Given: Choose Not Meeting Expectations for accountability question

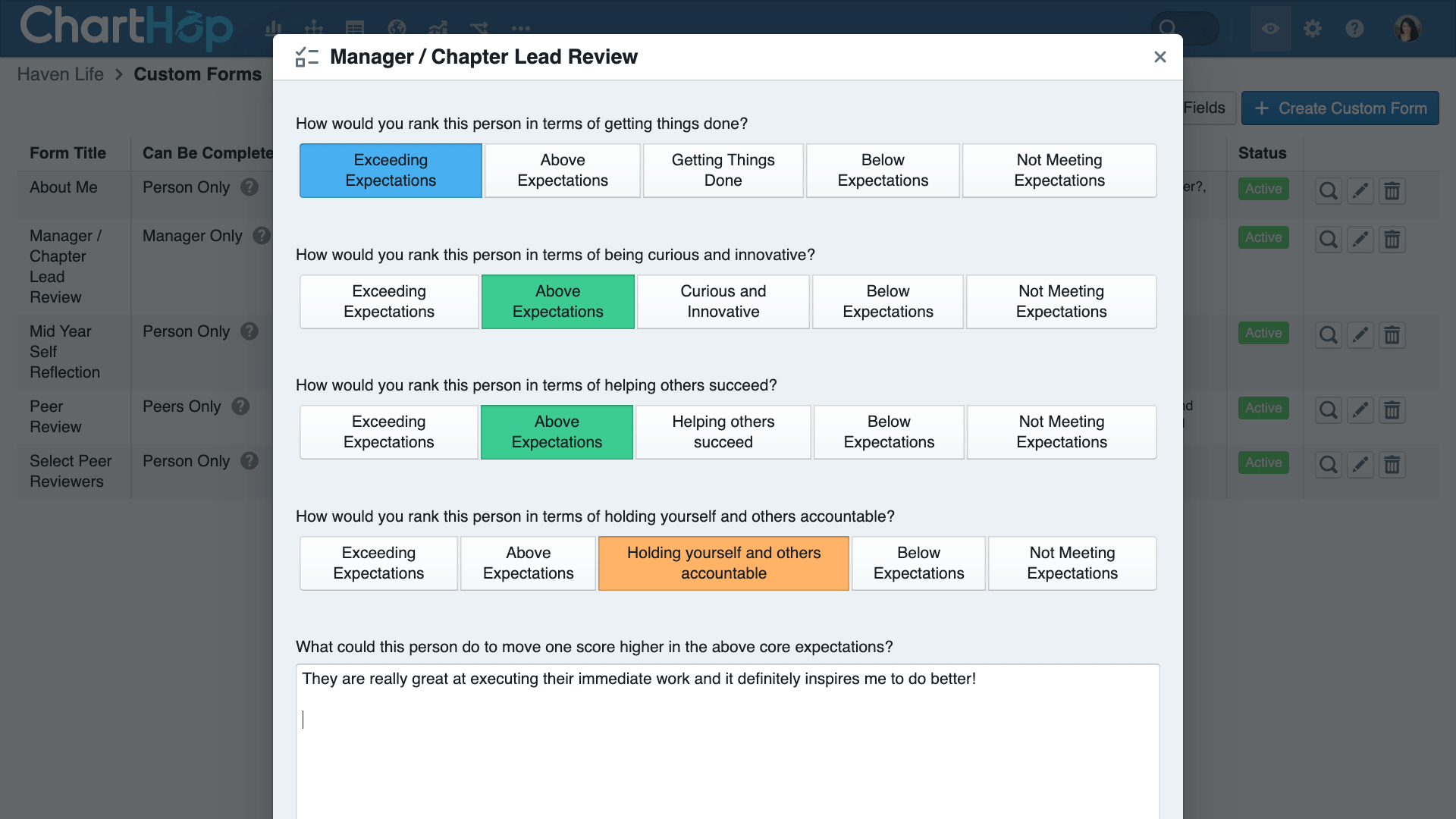Looking at the screenshot, I should coord(1072,563).
